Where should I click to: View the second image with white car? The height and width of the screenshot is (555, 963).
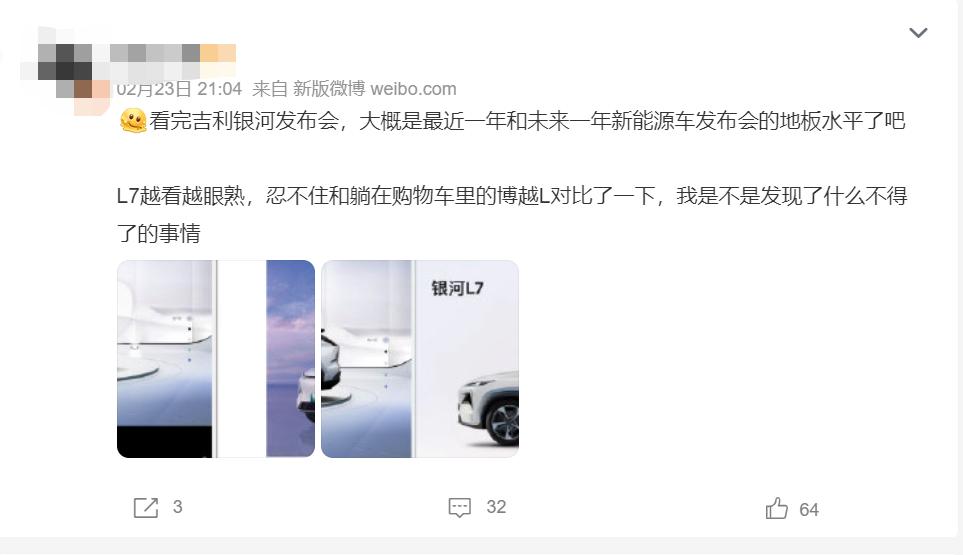[x=420, y=359]
